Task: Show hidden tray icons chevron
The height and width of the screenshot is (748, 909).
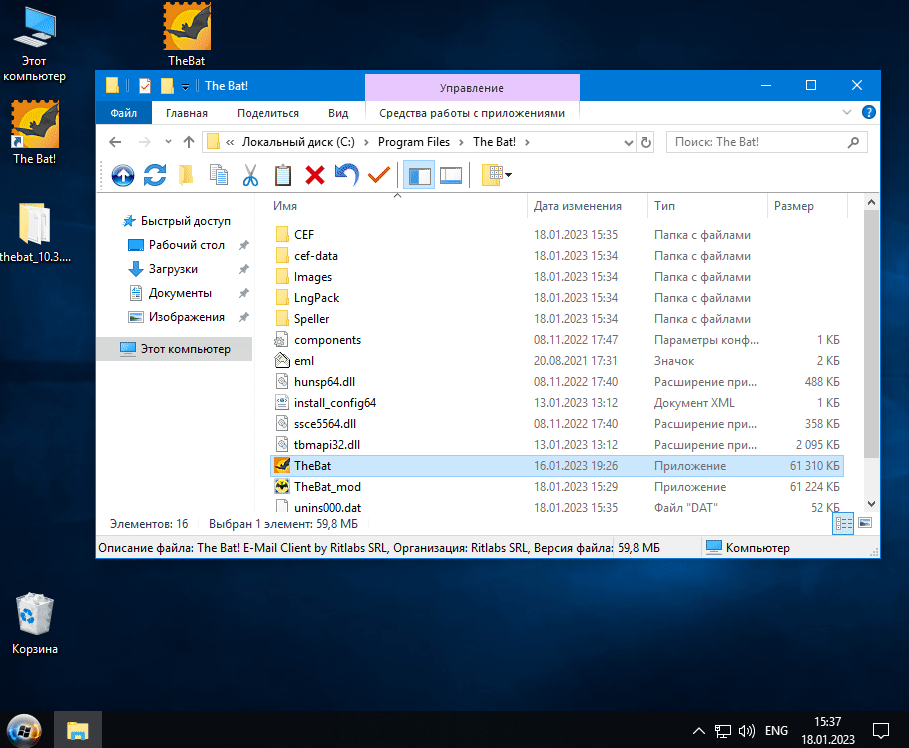Action: click(699, 731)
